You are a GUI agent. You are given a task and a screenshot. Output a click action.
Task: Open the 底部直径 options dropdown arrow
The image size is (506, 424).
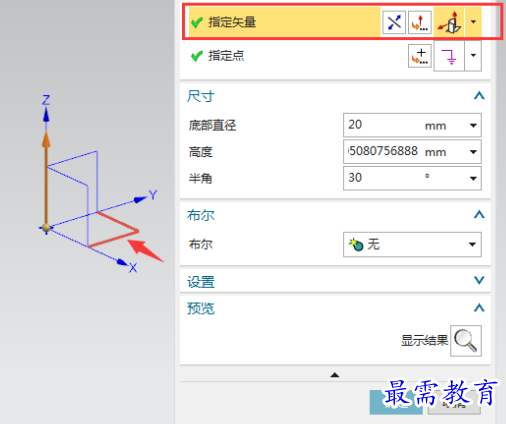(x=473, y=125)
